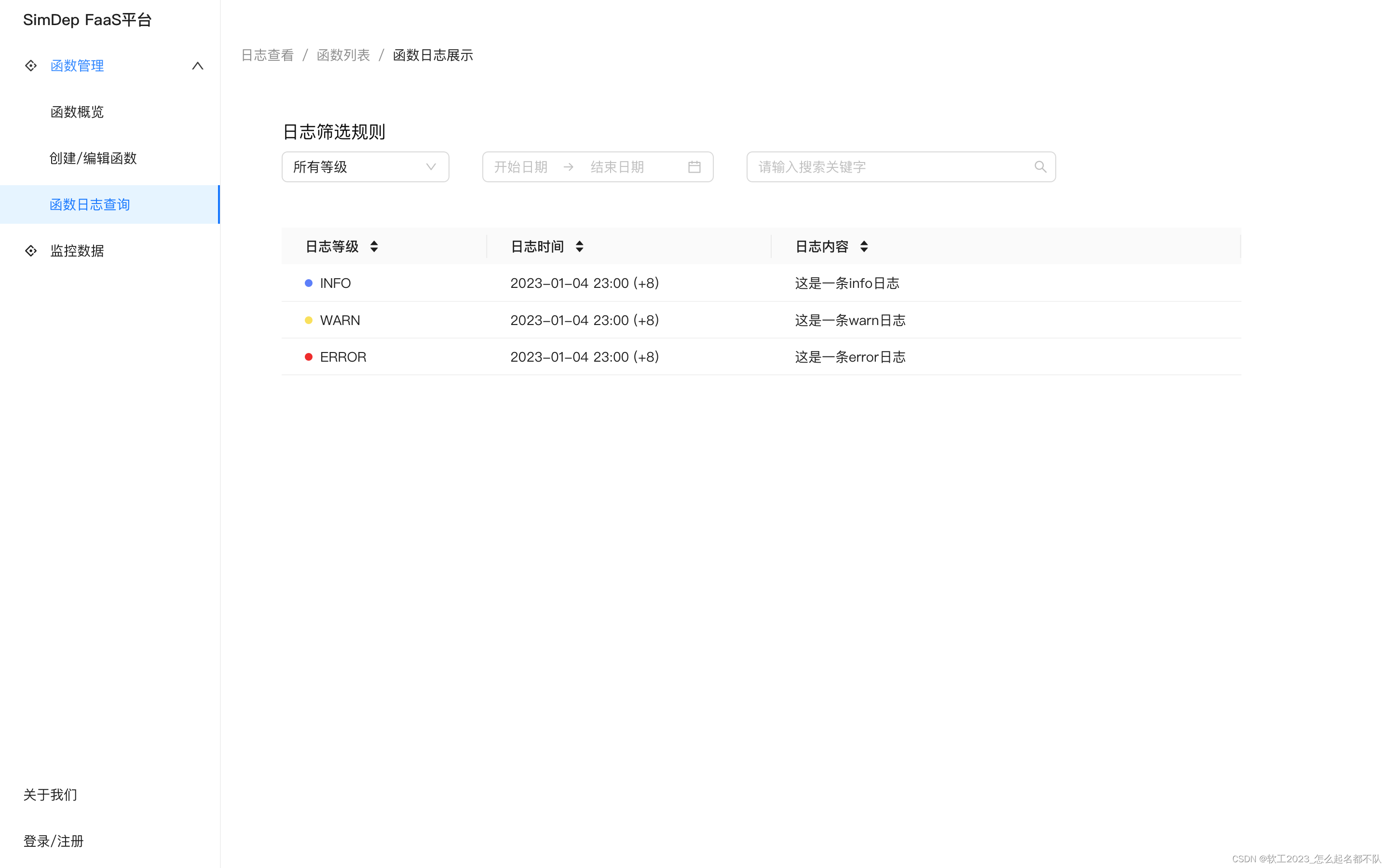Open 登录/注册 in sidebar
Viewport: 1389px width, 868px height.
(54, 841)
